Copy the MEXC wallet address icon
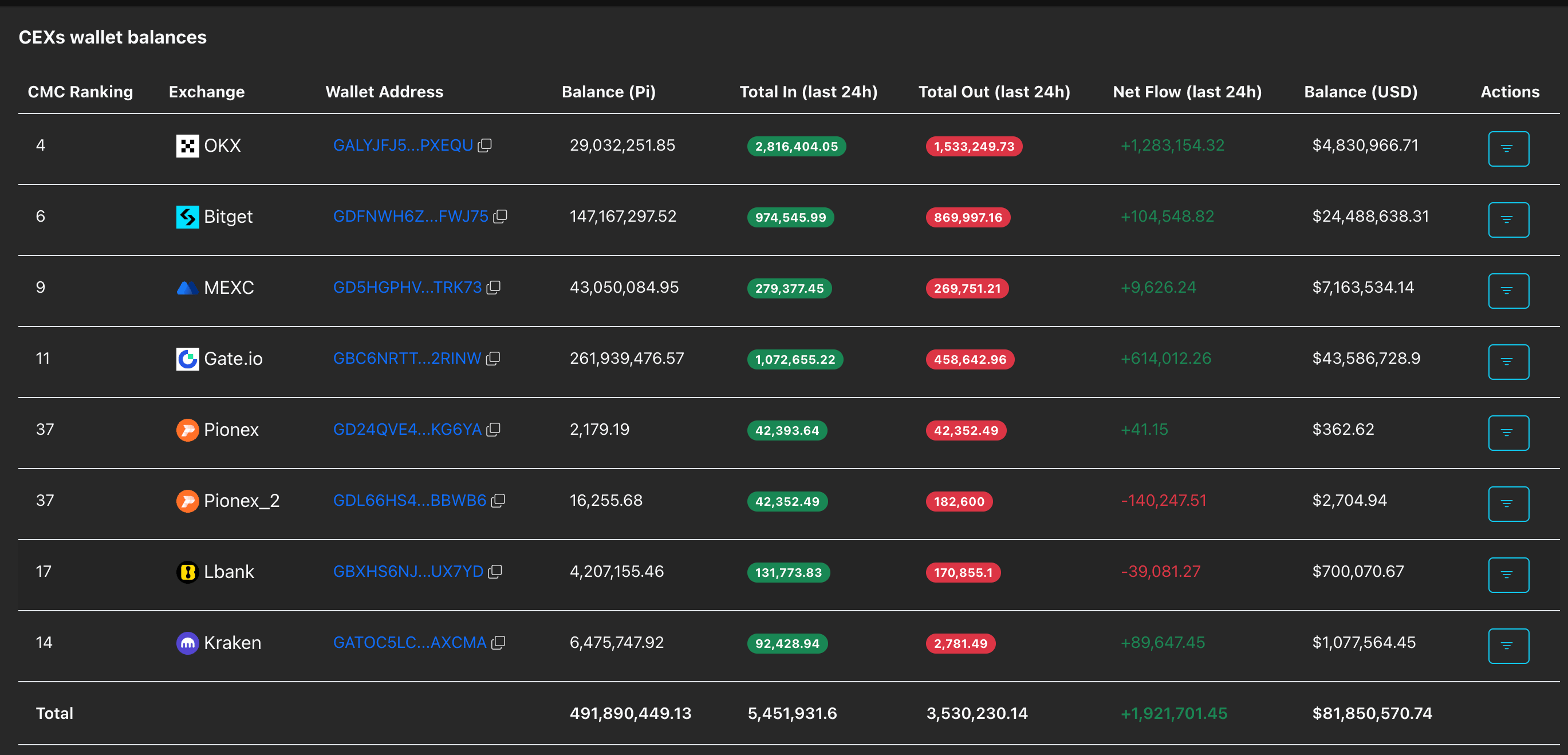Image resolution: width=1568 pixels, height=755 pixels. coord(493,288)
